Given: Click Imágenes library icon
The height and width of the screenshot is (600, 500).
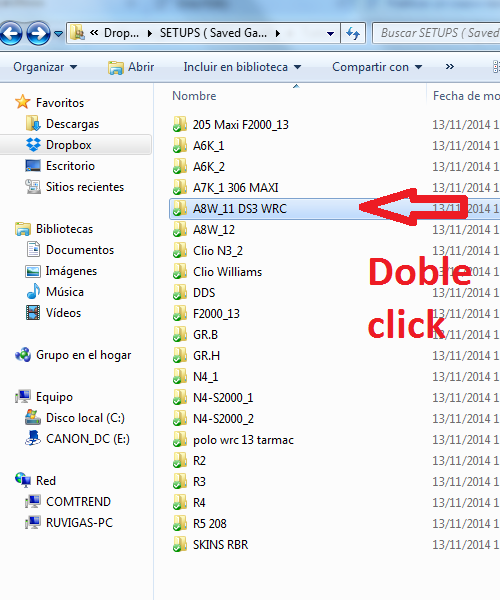Looking at the screenshot, I should 33,271.
